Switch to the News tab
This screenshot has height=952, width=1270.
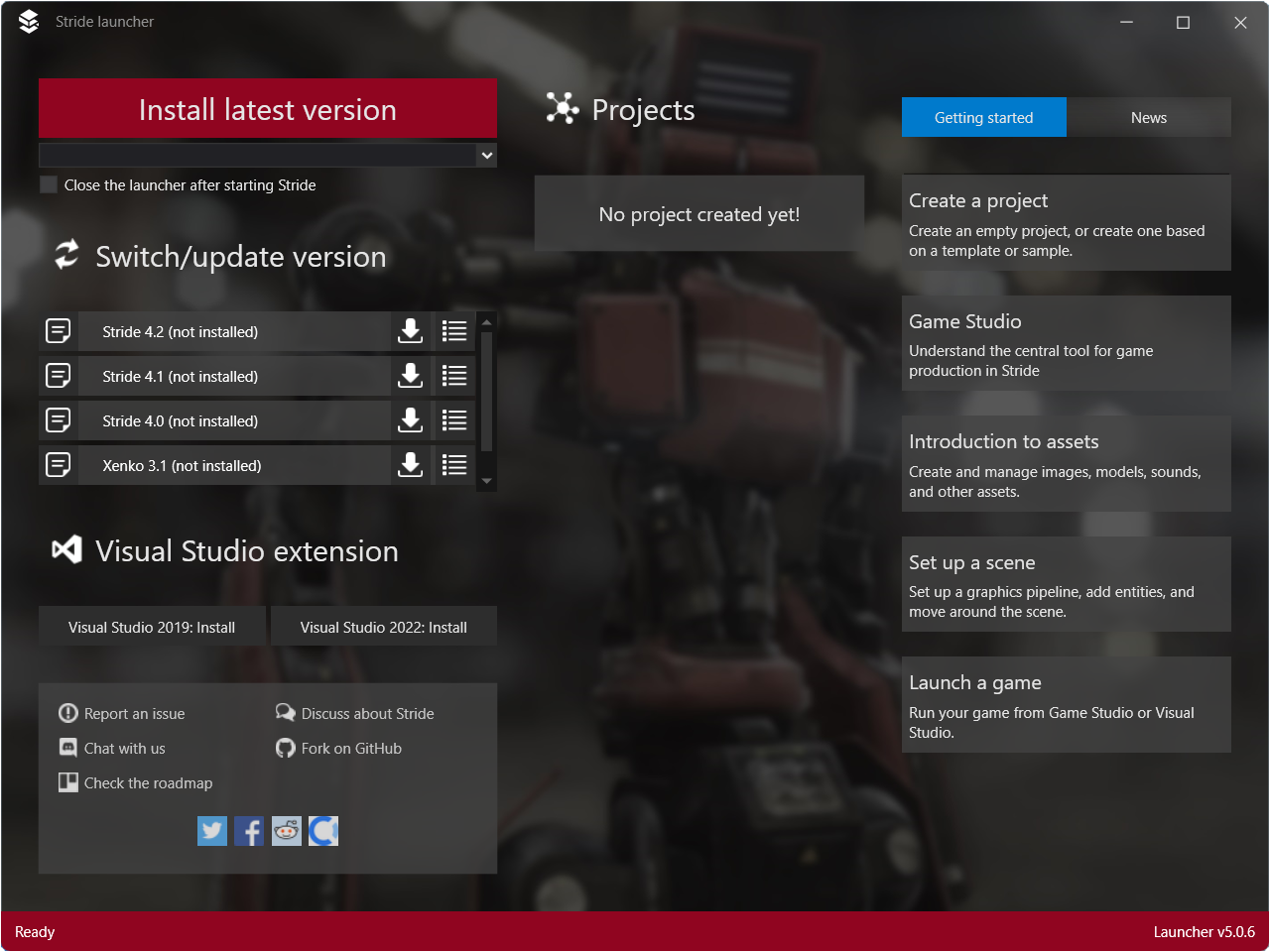pos(1149,117)
